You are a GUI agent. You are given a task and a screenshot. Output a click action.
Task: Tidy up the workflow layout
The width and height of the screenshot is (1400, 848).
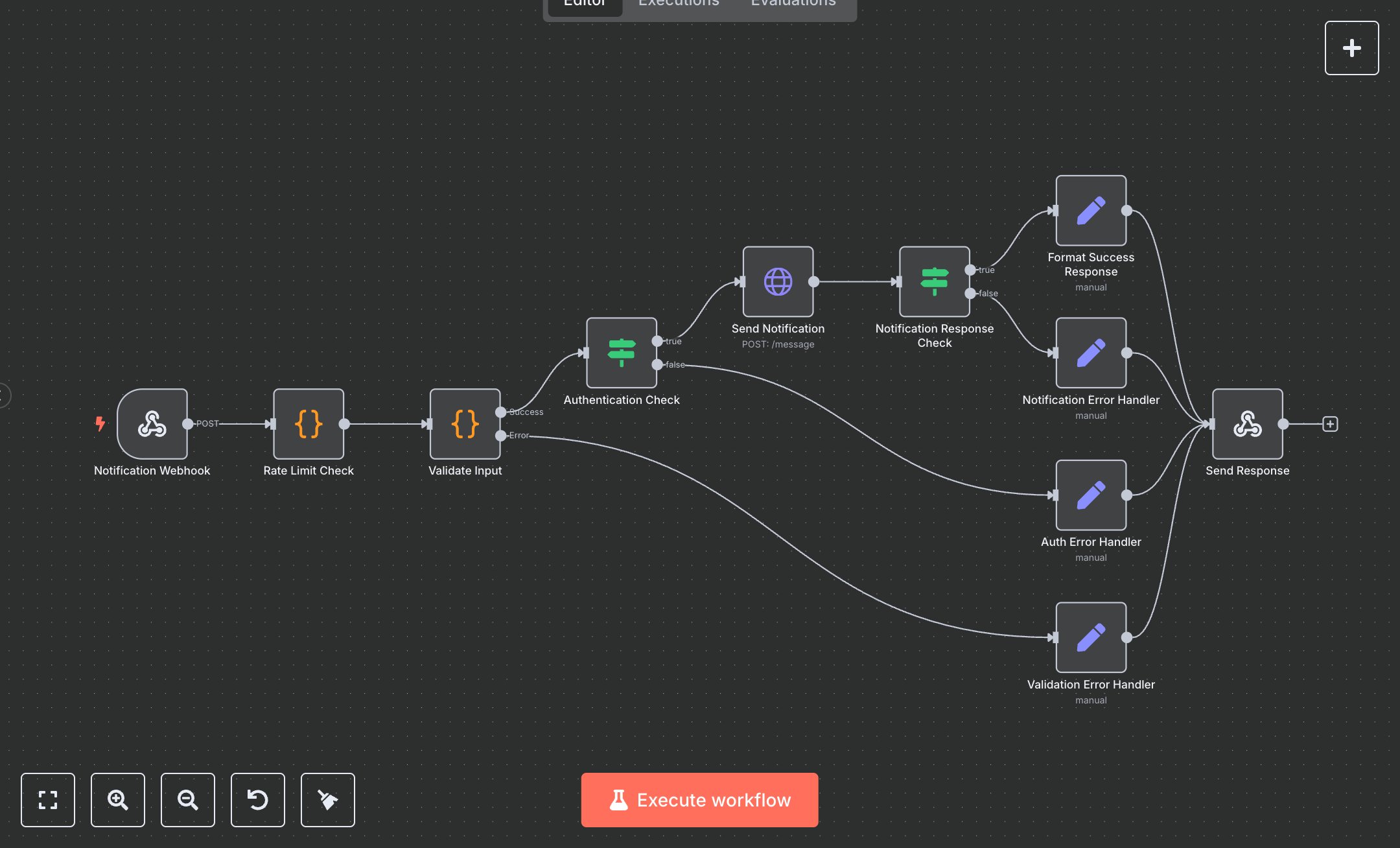click(328, 800)
